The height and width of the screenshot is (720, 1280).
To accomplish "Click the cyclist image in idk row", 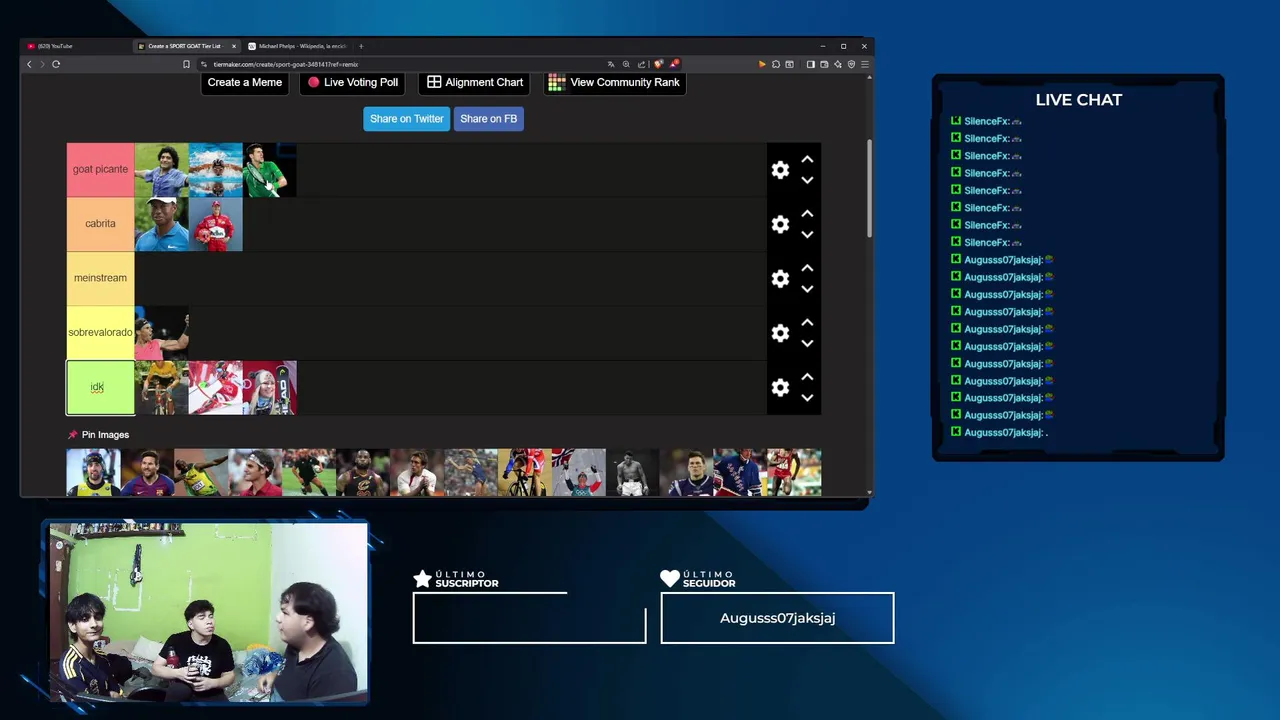I will coord(161,388).
